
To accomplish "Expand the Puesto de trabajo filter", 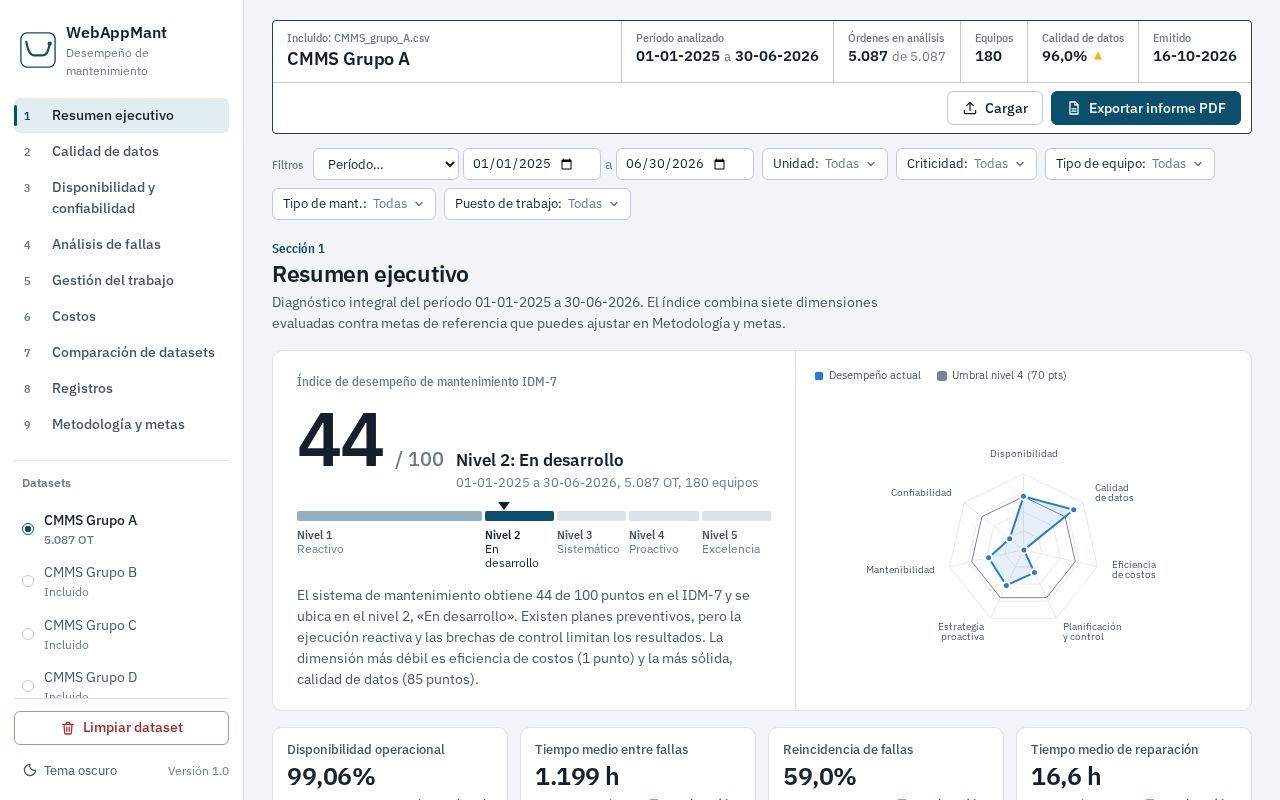I will [x=537, y=204].
